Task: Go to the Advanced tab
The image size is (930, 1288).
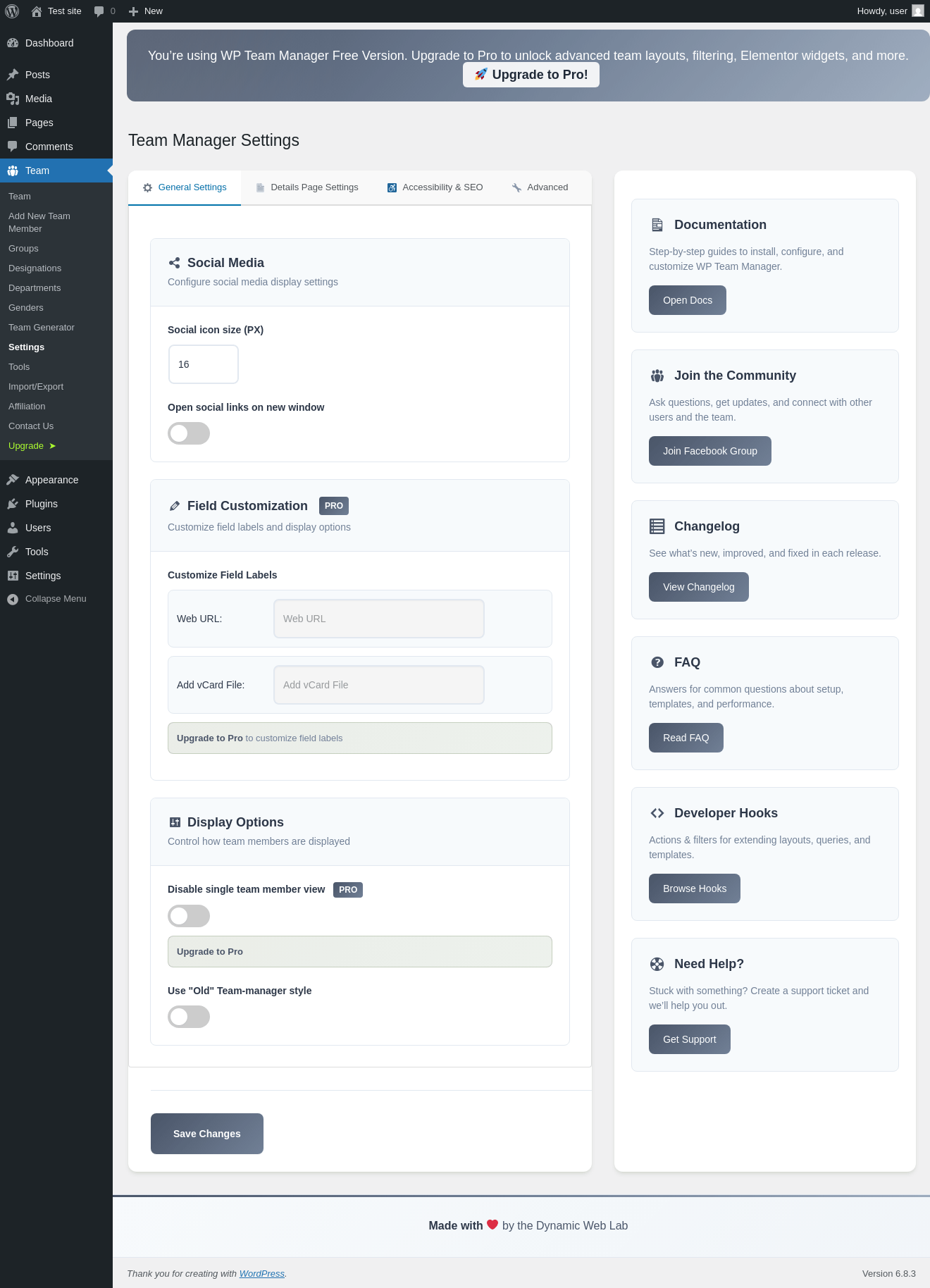Action: coord(540,187)
